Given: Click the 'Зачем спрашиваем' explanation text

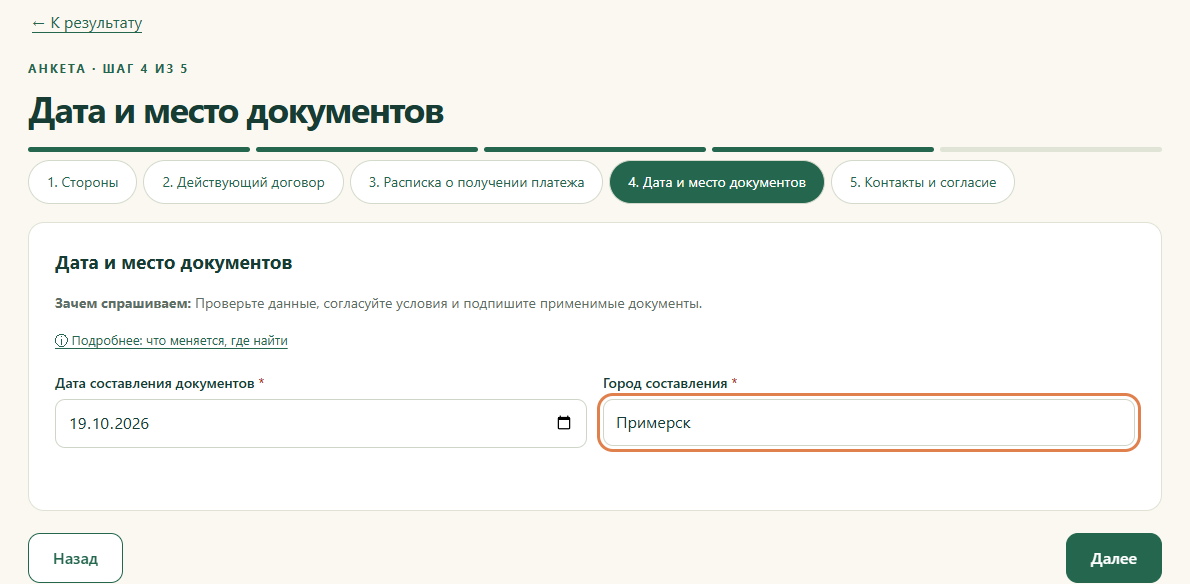Looking at the screenshot, I should pos(379,304).
